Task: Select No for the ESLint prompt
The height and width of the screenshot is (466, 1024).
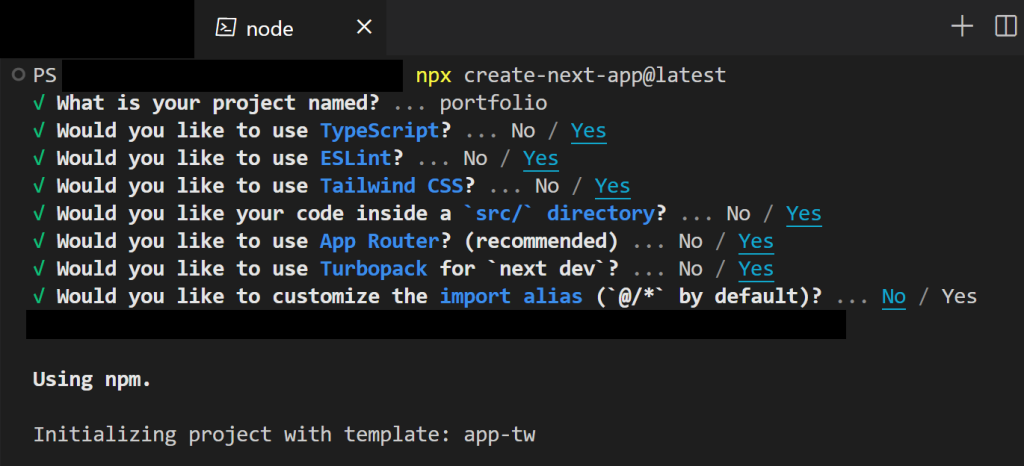Action: [x=475, y=158]
